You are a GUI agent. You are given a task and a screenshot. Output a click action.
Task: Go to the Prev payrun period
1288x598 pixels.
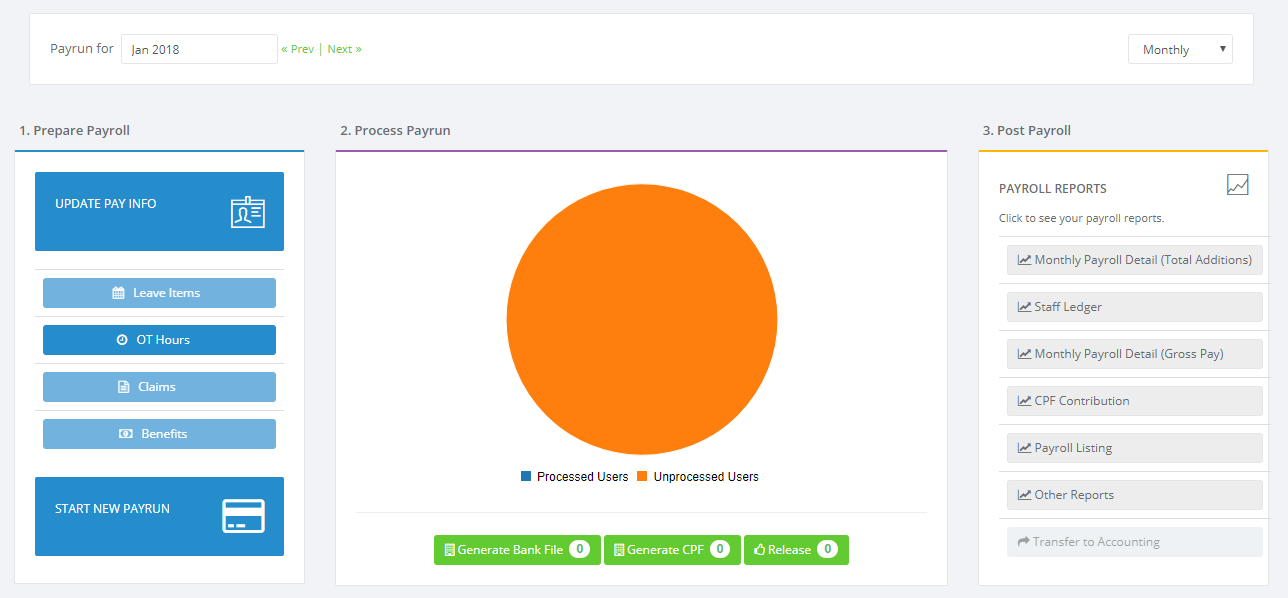pos(298,49)
